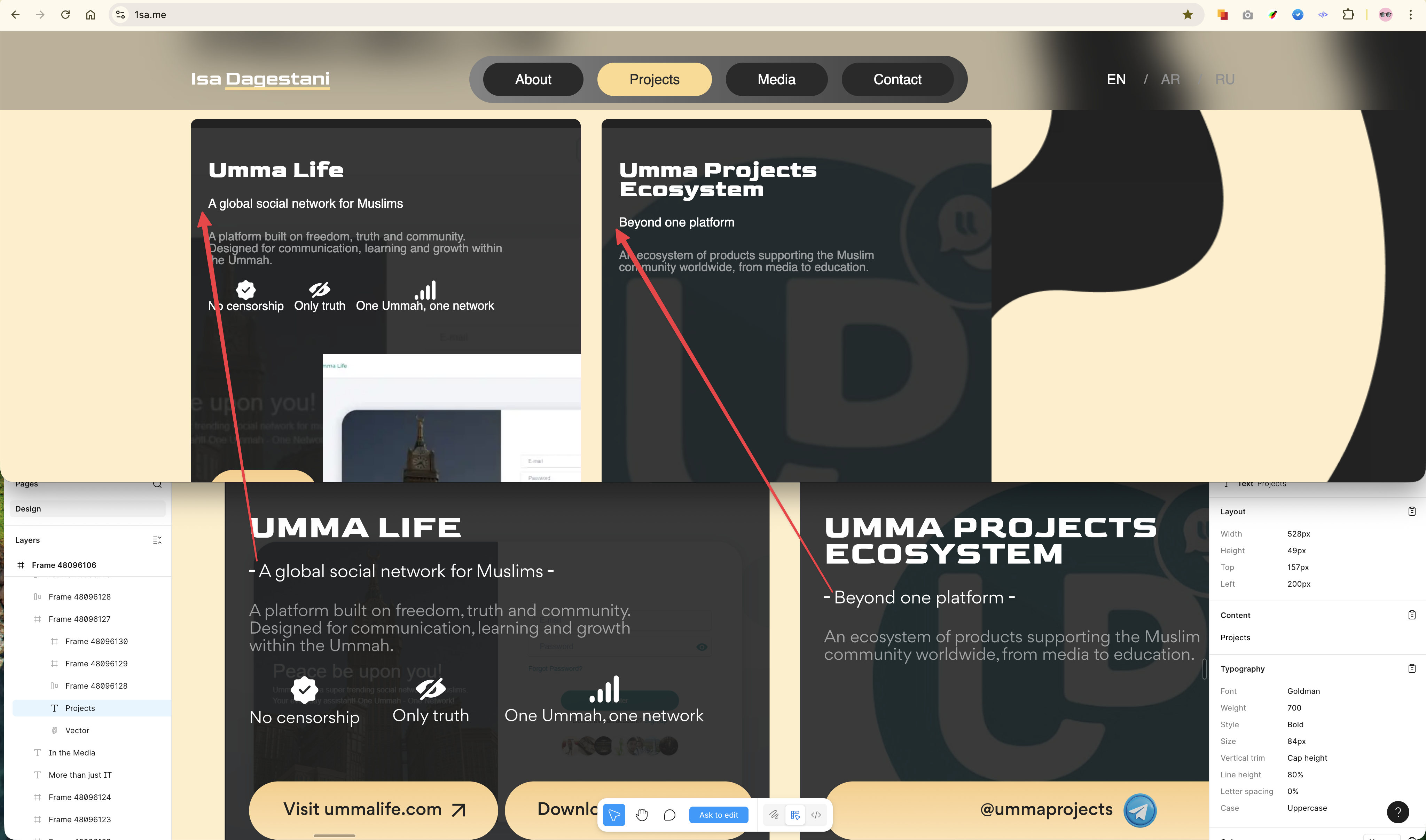Open browser Extensions puzzle icon
Image resolution: width=1426 pixels, height=840 pixels.
pos(1348,15)
